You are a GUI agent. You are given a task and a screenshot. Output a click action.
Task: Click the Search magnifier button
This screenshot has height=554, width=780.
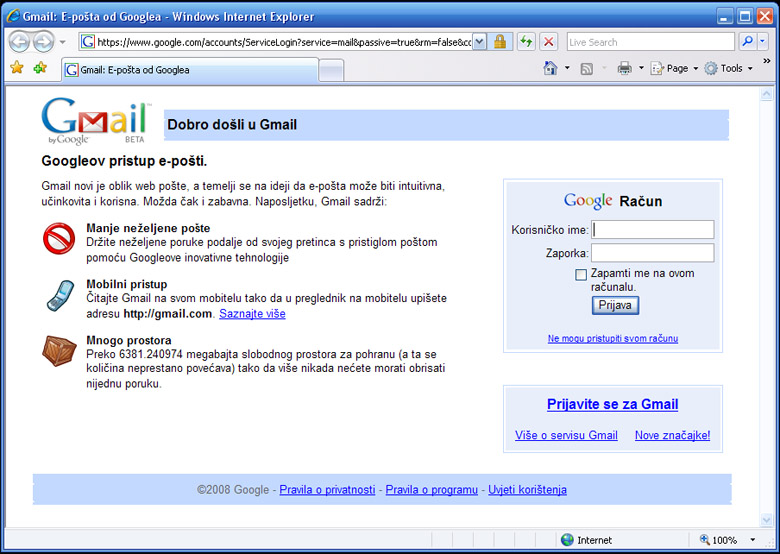pos(747,42)
